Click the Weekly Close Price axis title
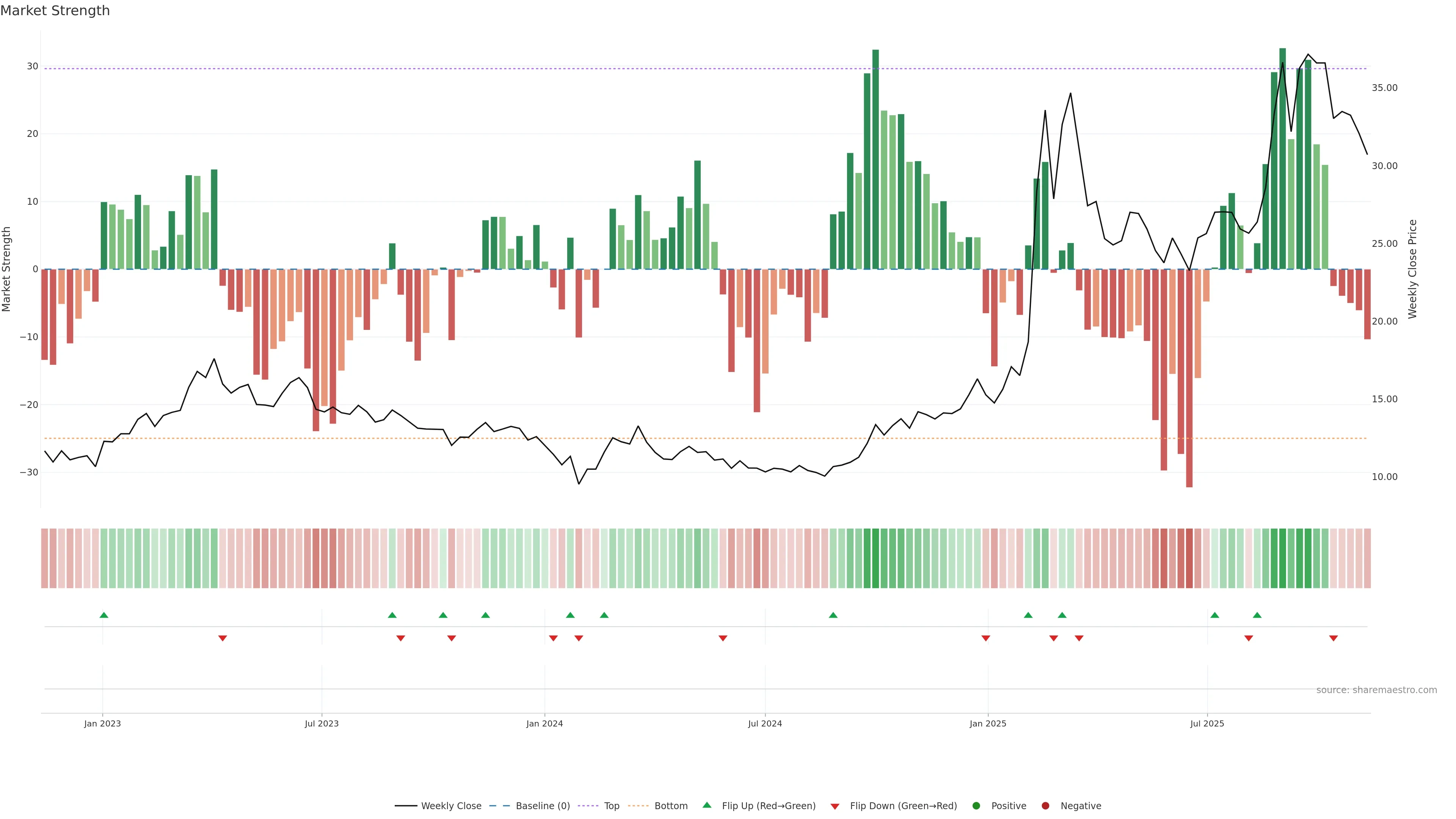1456x819 pixels. (1412, 269)
